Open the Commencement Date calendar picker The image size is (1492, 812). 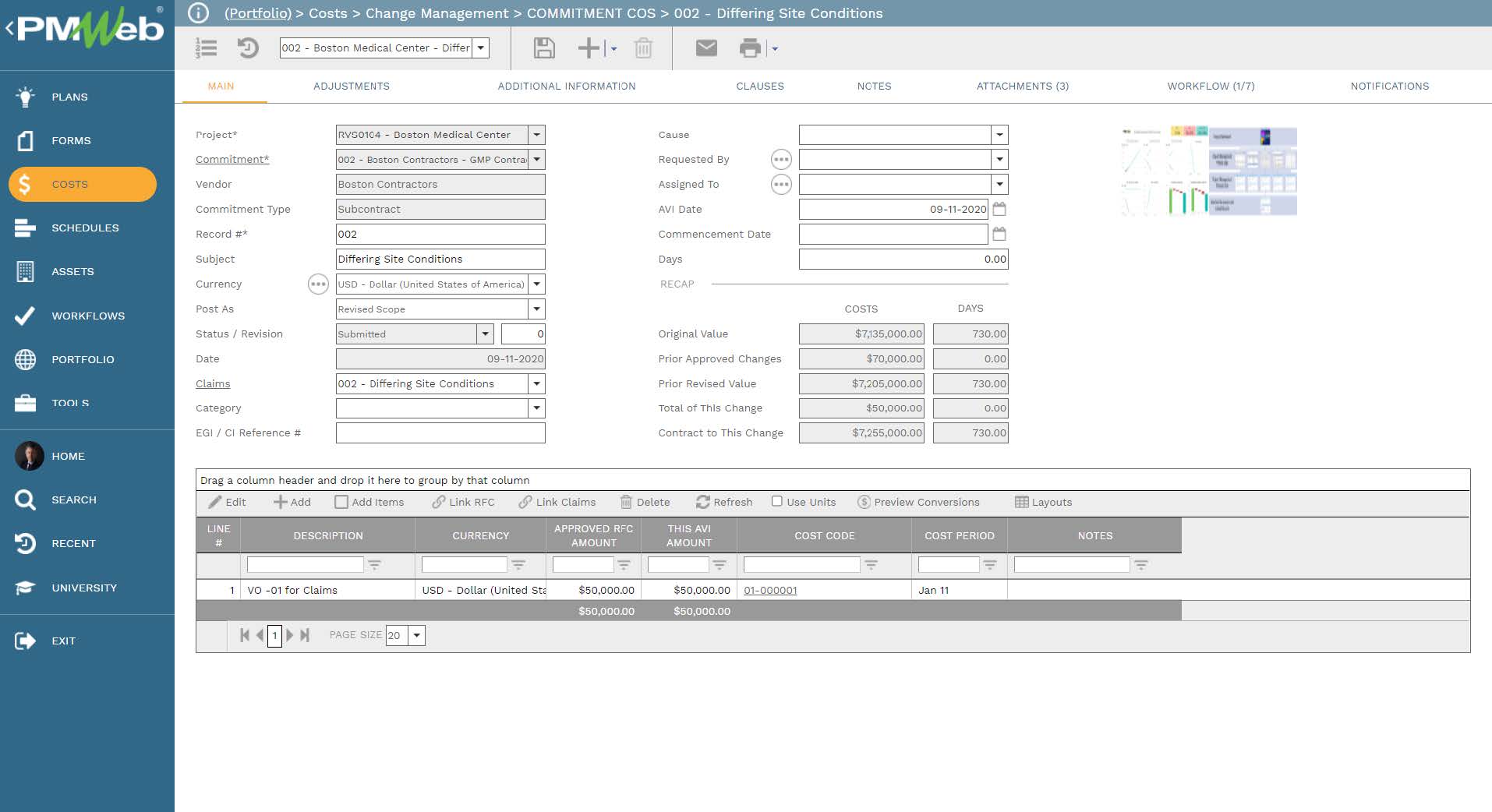click(999, 234)
